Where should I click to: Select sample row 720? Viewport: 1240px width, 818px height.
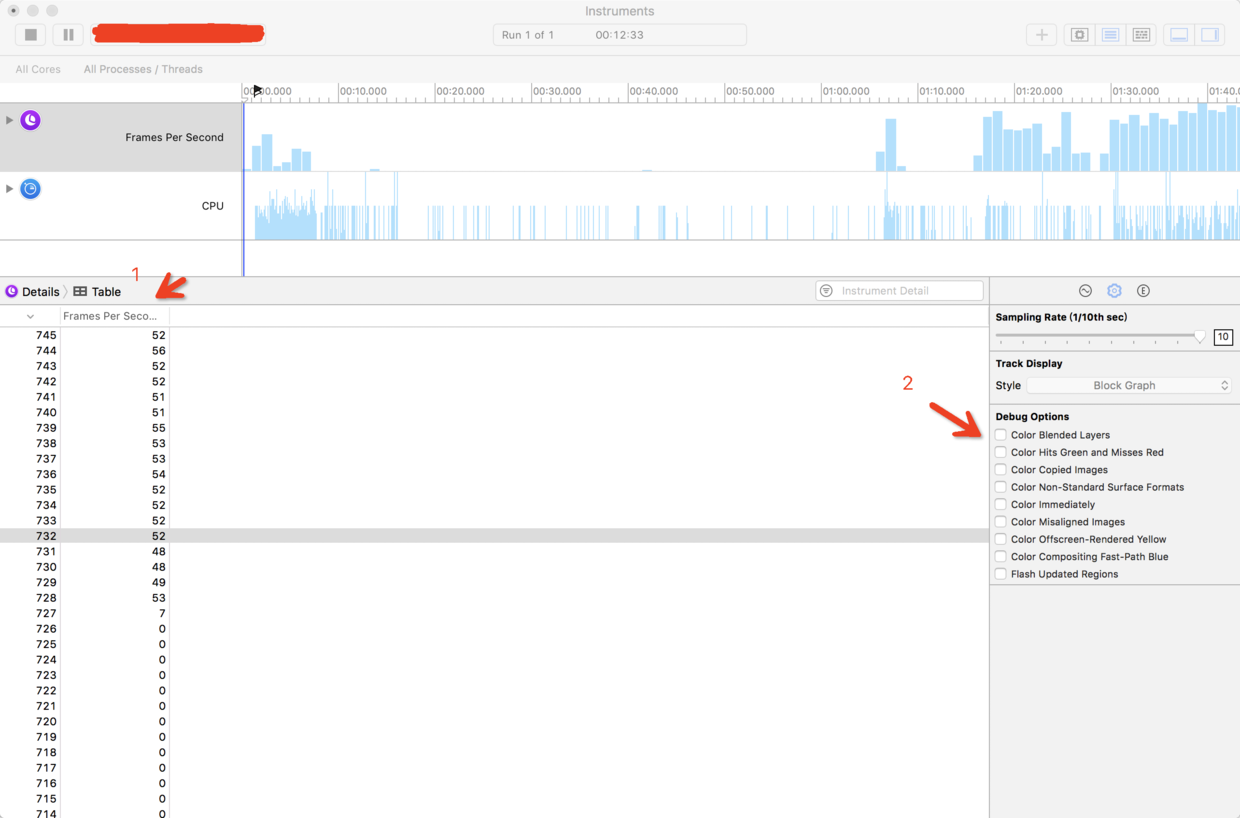pos(494,721)
